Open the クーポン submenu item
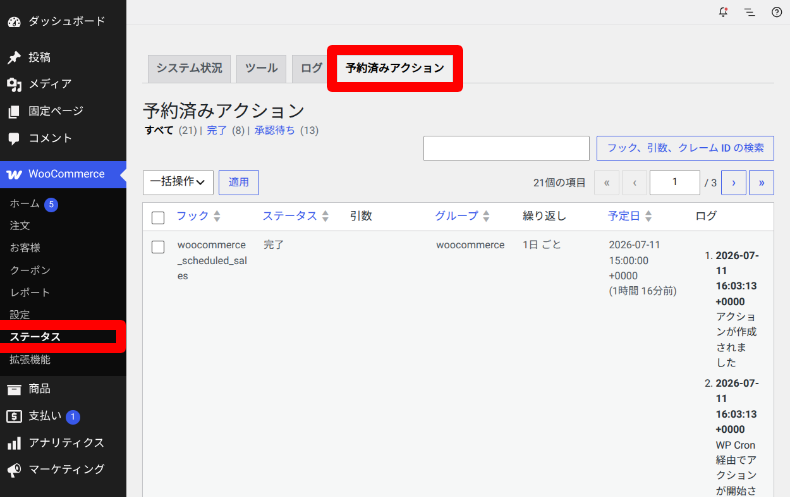 (x=30, y=270)
